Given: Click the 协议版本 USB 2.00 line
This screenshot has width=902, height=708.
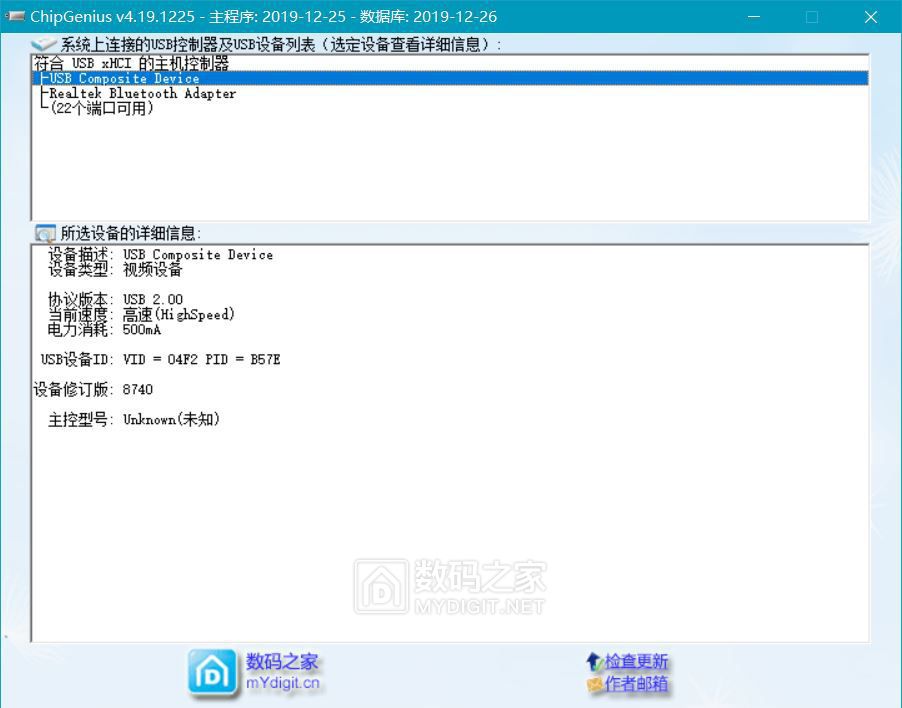Looking at the screenshot, I should tap(115, 299).
